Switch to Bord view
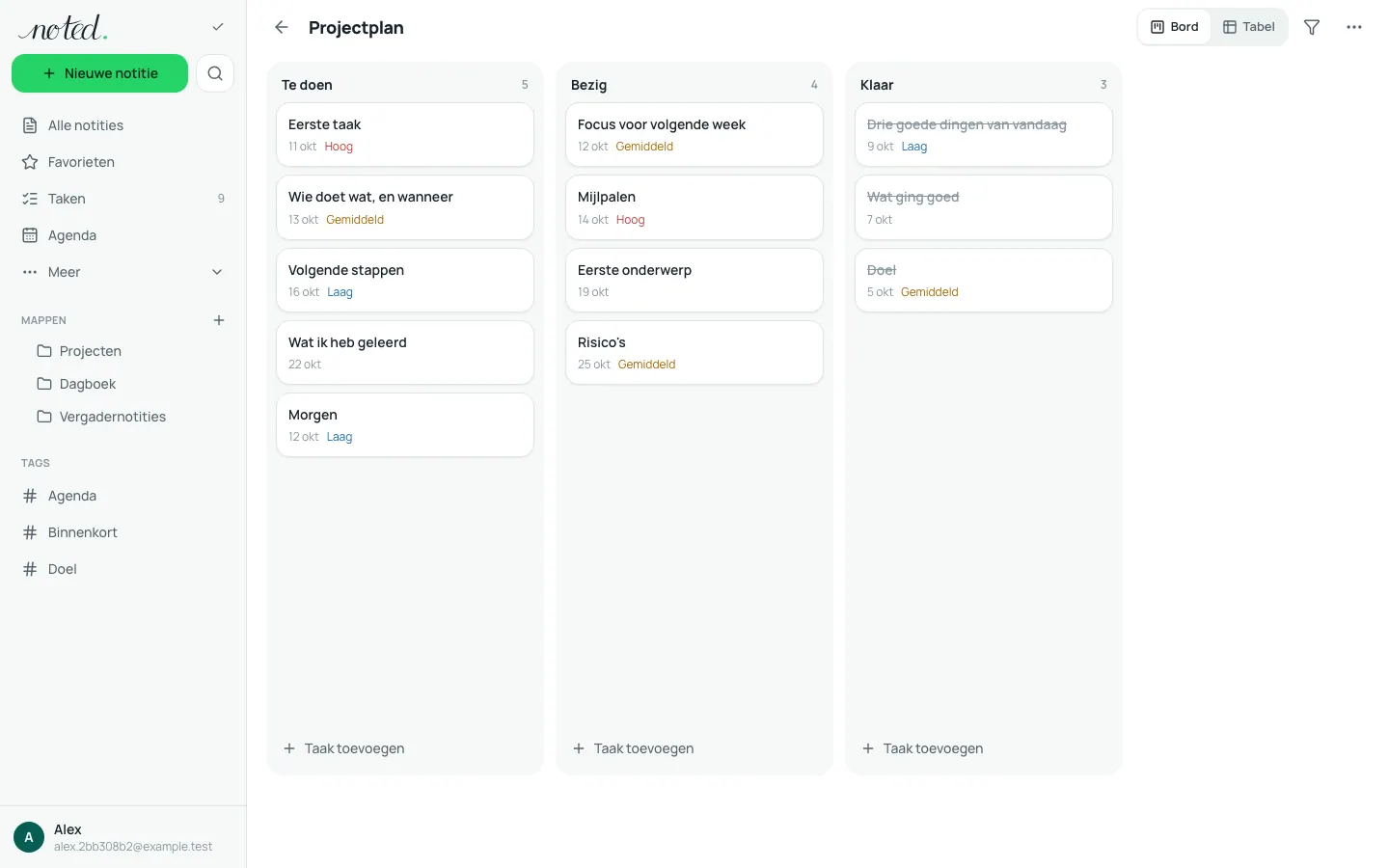The height and width of the screenshot is (868, 1389). [1175, 27]
